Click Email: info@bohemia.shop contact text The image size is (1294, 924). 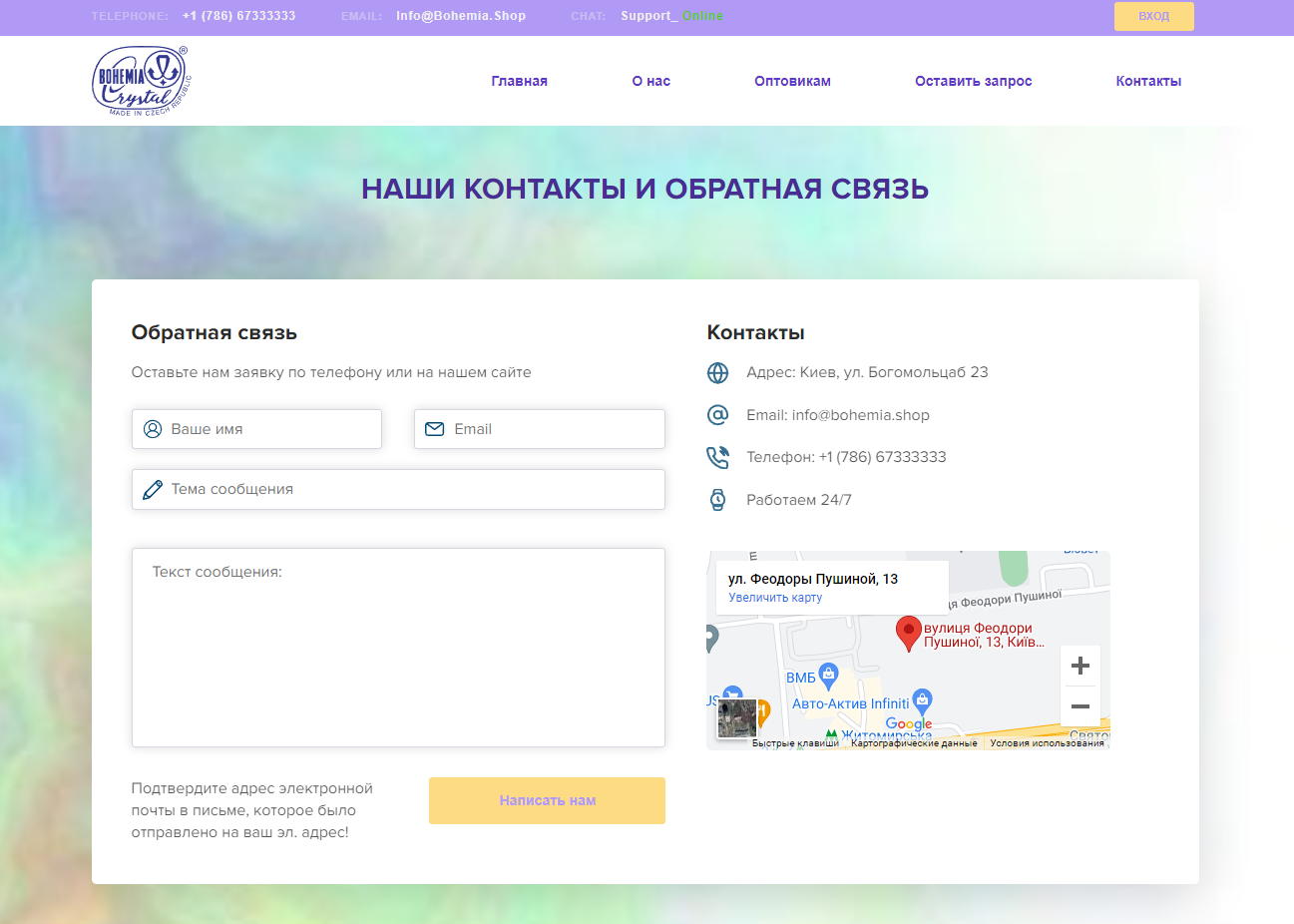click(838, 415)
